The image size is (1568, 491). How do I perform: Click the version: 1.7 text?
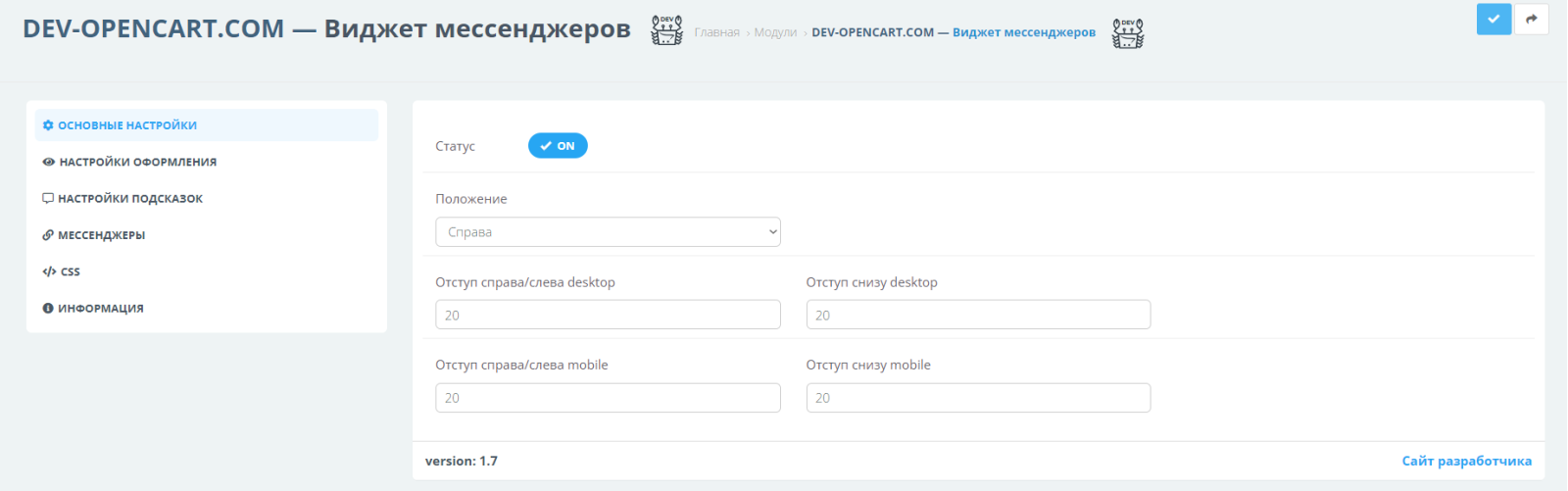coord(462,461)
